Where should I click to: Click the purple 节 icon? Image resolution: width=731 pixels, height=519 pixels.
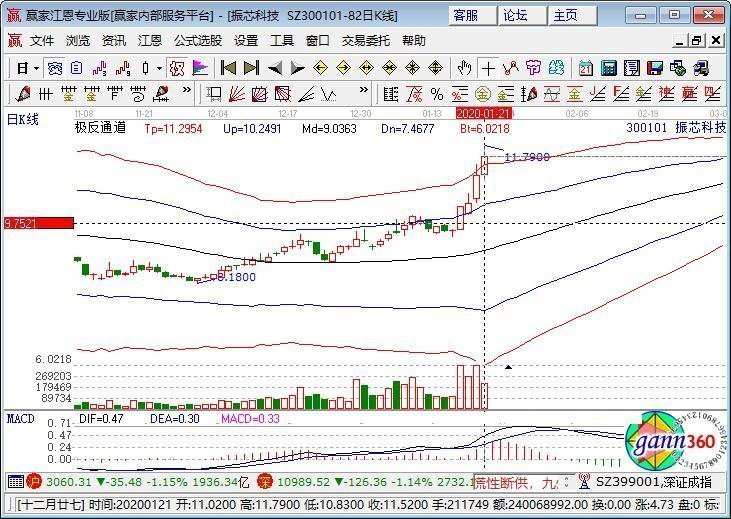tap(533, 69)
